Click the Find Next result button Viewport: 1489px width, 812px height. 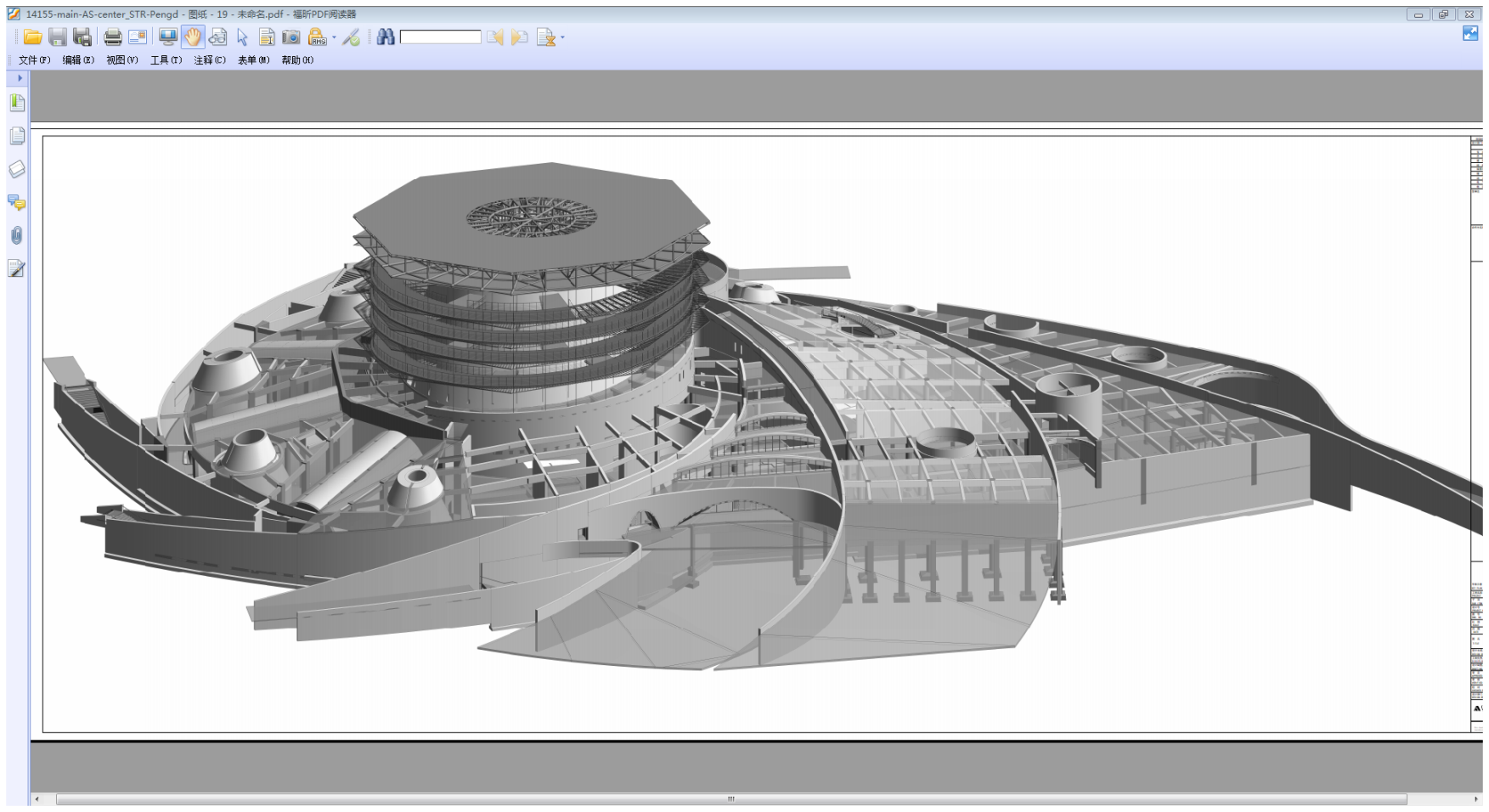519,37
